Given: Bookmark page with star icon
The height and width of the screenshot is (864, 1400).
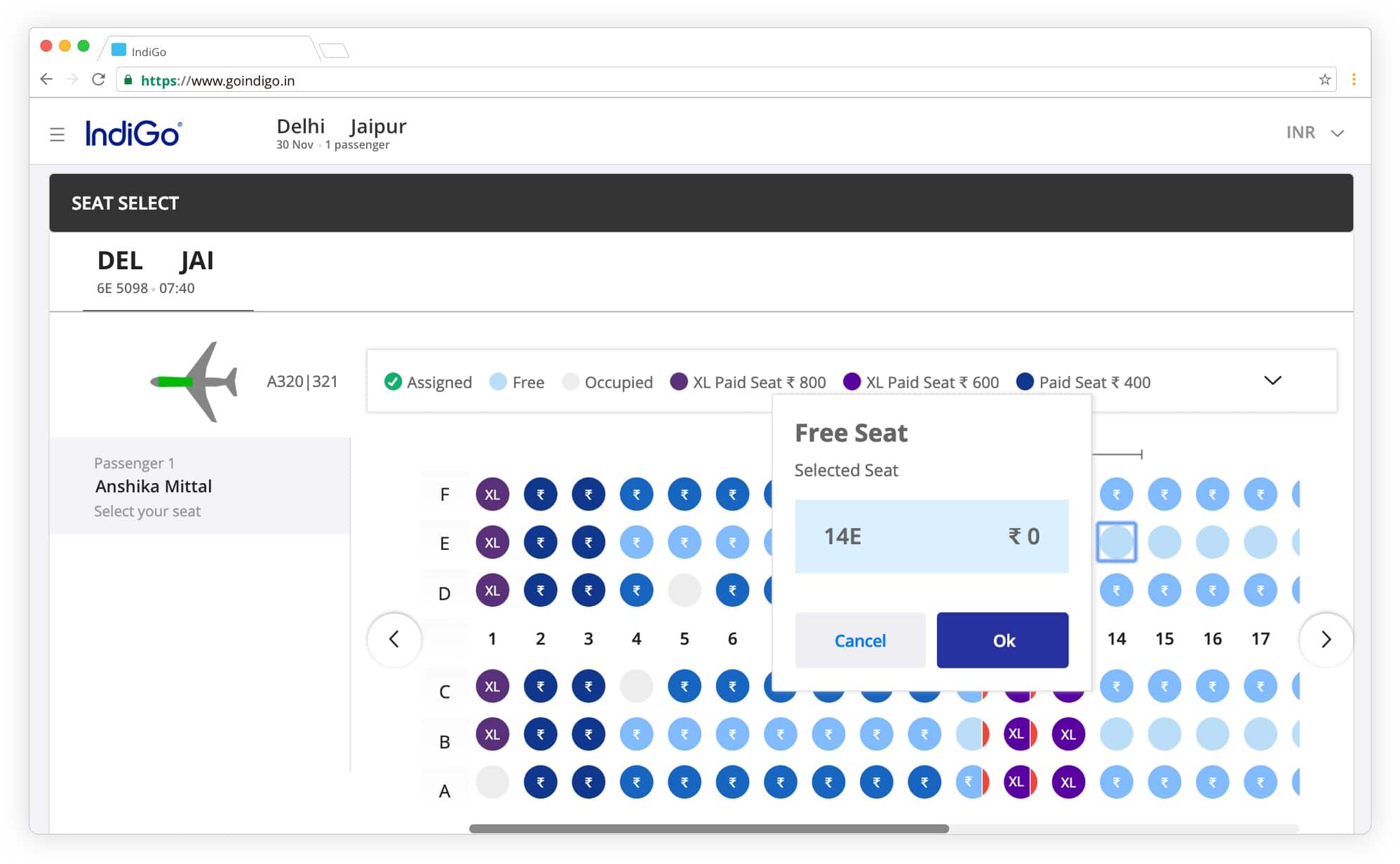Looking at the screenshot, I should [x=1324, y=80].
